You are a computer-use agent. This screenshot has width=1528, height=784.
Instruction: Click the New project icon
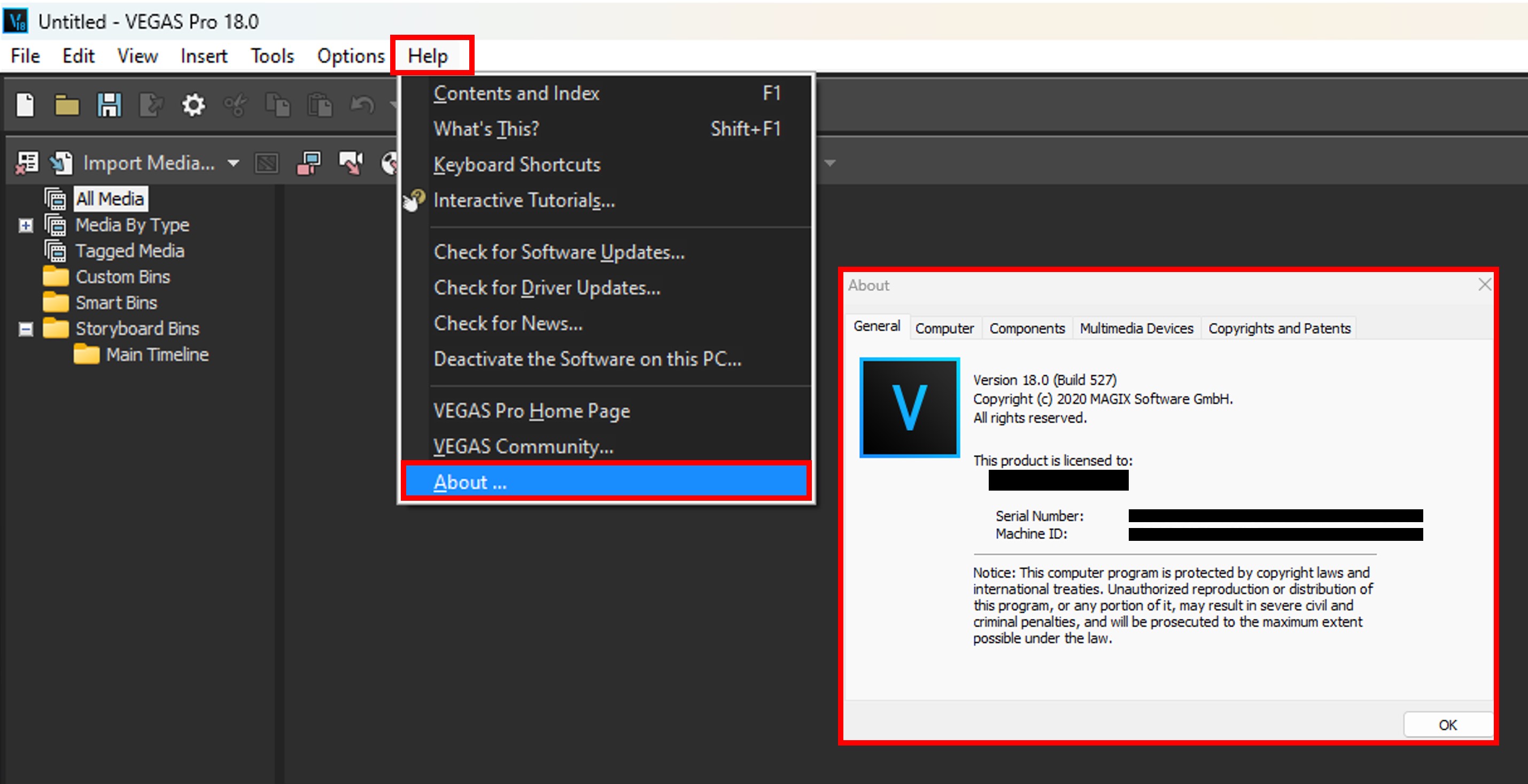26,106
